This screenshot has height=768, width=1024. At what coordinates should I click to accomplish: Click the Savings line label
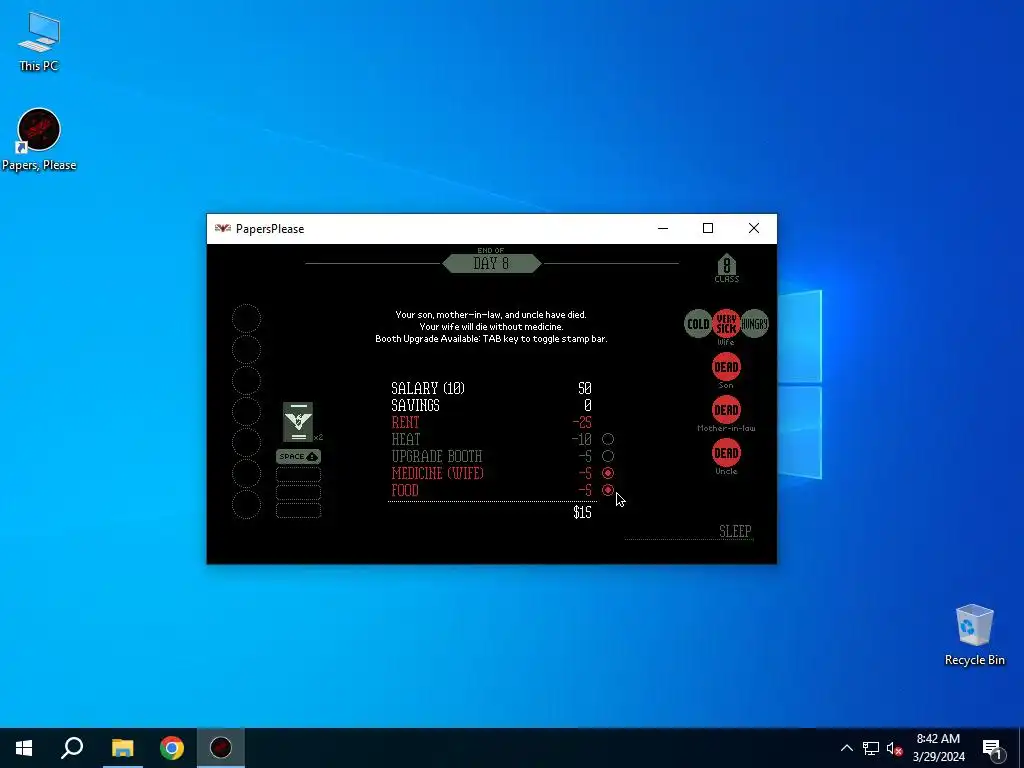point(415,406)
